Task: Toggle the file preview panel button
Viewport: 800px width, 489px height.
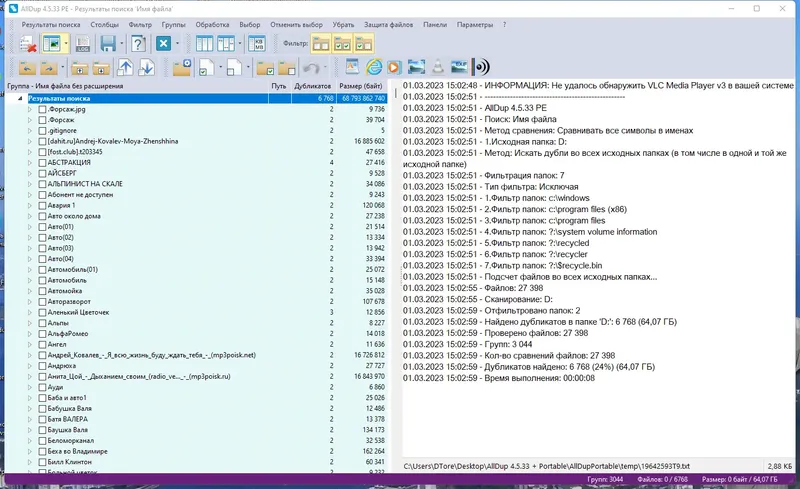Action: click(x=52, y=44)
